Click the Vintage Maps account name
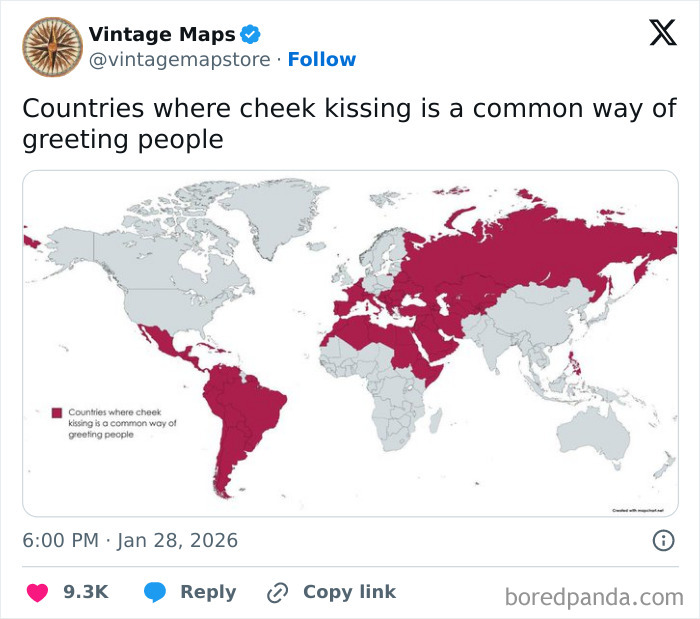The height and width of the screenshot is (619, 700). pyautogui.click(x=162, y=36)
